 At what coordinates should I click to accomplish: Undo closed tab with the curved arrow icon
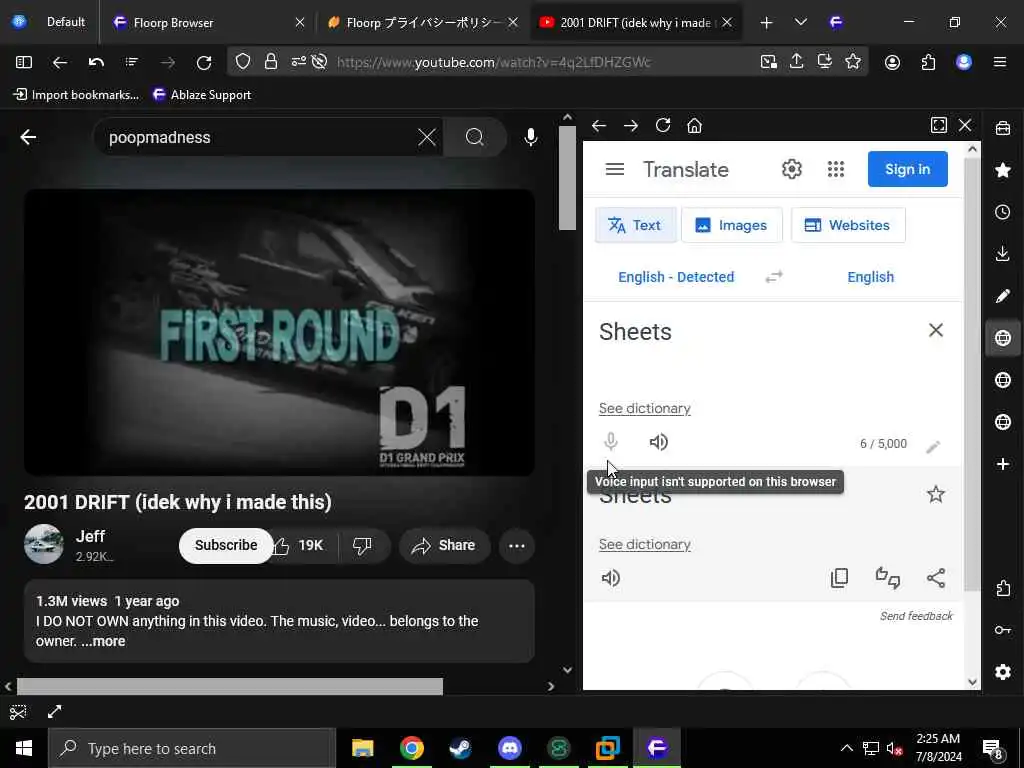(x=96, y=62)
